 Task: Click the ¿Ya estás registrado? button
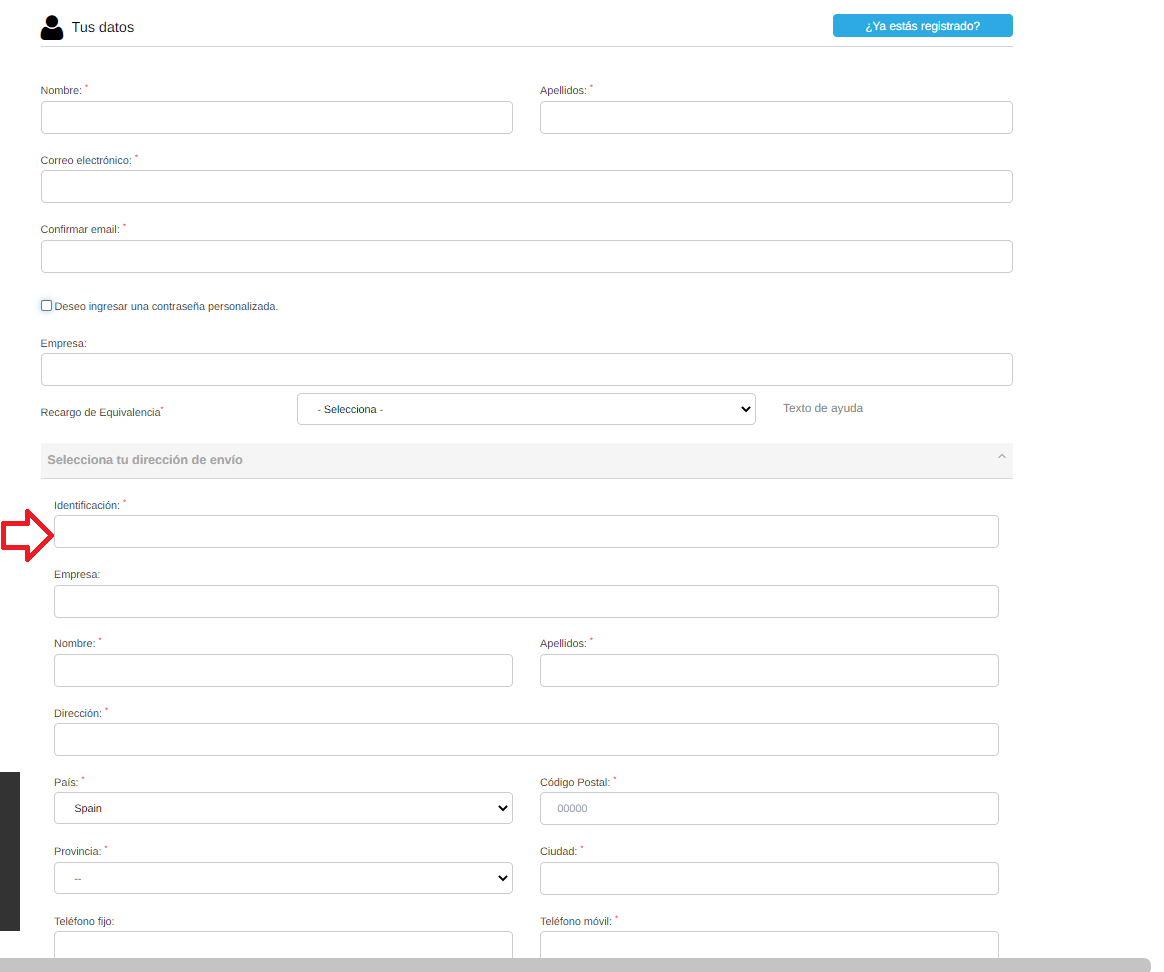click(x=922, y=25)
